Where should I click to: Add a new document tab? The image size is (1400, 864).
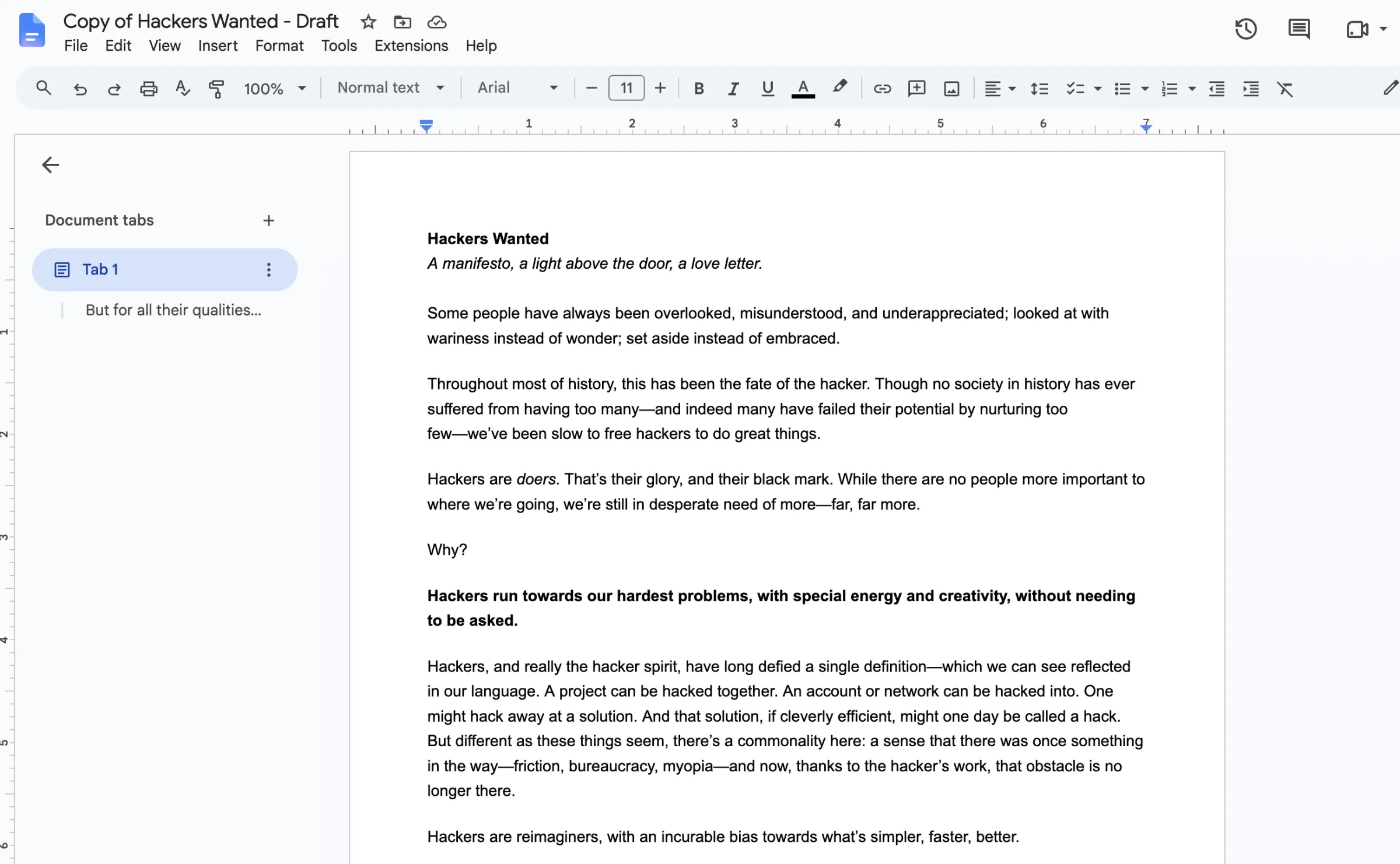coord(268,220)
